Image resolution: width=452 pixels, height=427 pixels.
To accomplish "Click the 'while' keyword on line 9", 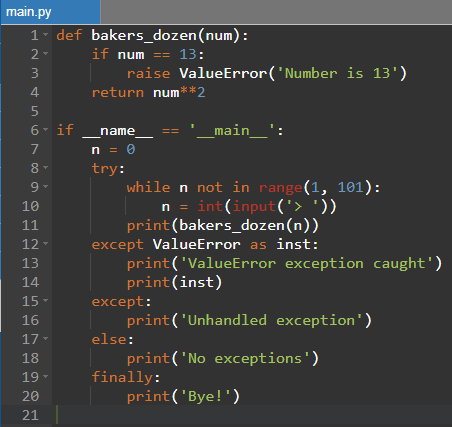I will 148,187.
